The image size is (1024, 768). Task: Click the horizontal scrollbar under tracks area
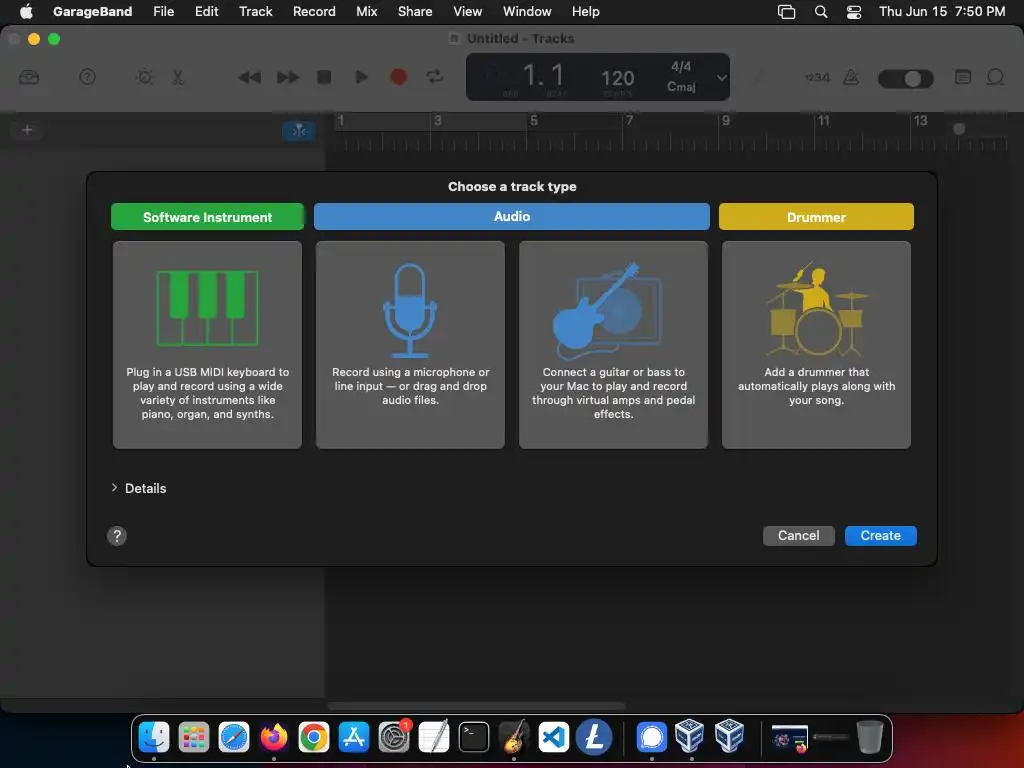point(477,706)
